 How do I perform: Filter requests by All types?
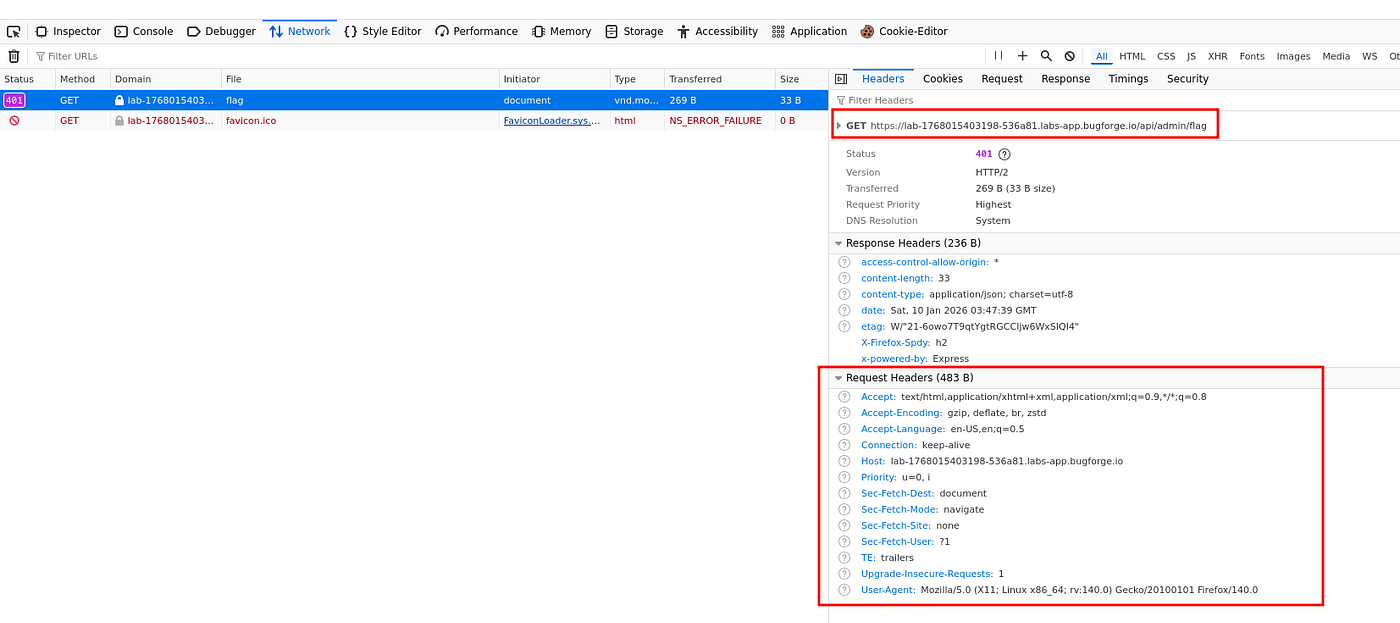(x=1101, y=56)
